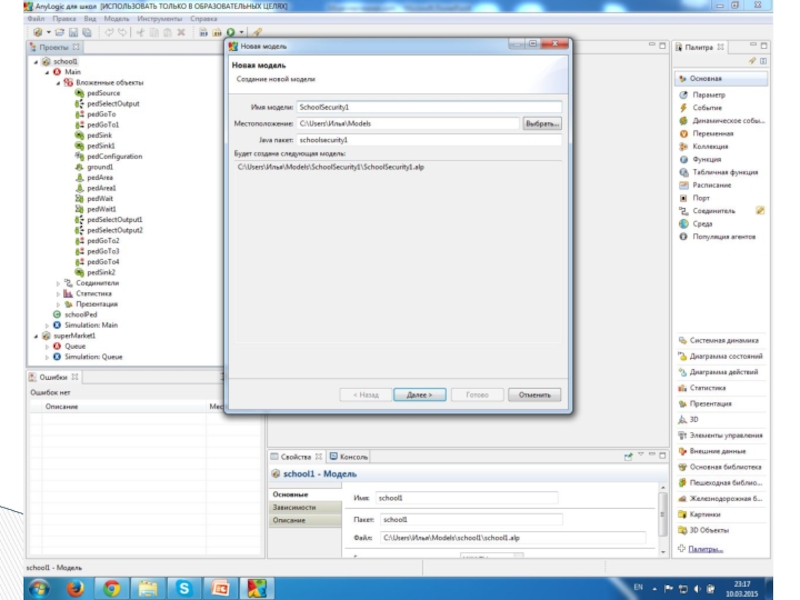Pick Соединитель icon in palette
The height and width of the screenshot is (600, 800).
(684, 211)
